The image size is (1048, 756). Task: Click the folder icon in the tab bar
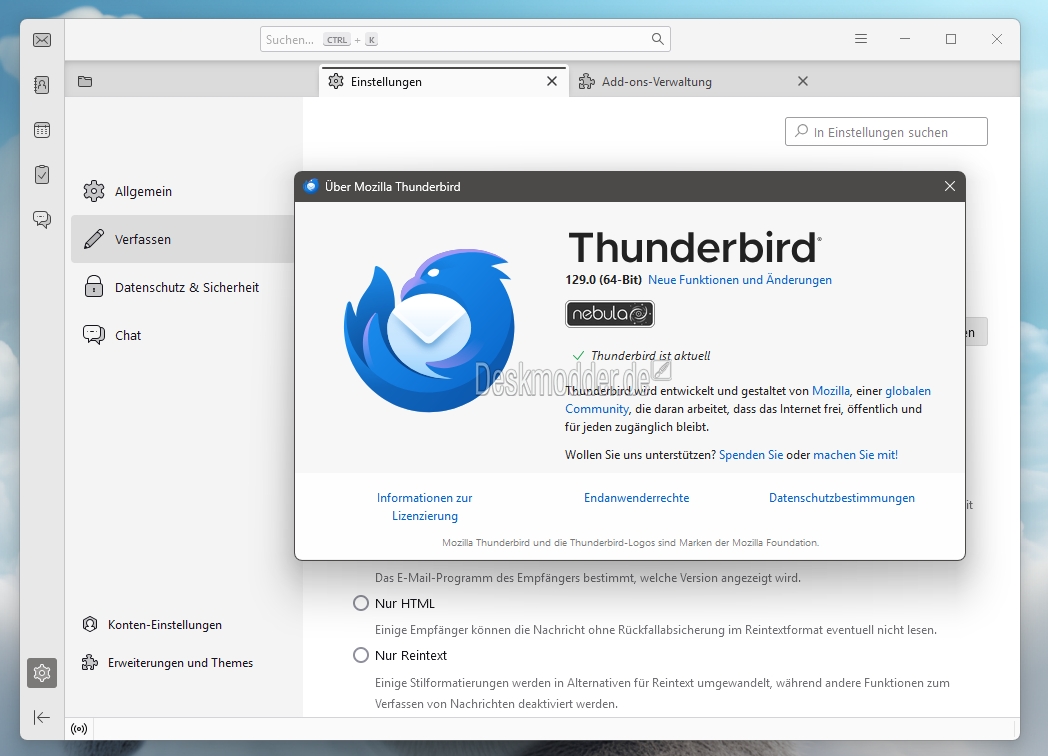[x=85, y=82]
